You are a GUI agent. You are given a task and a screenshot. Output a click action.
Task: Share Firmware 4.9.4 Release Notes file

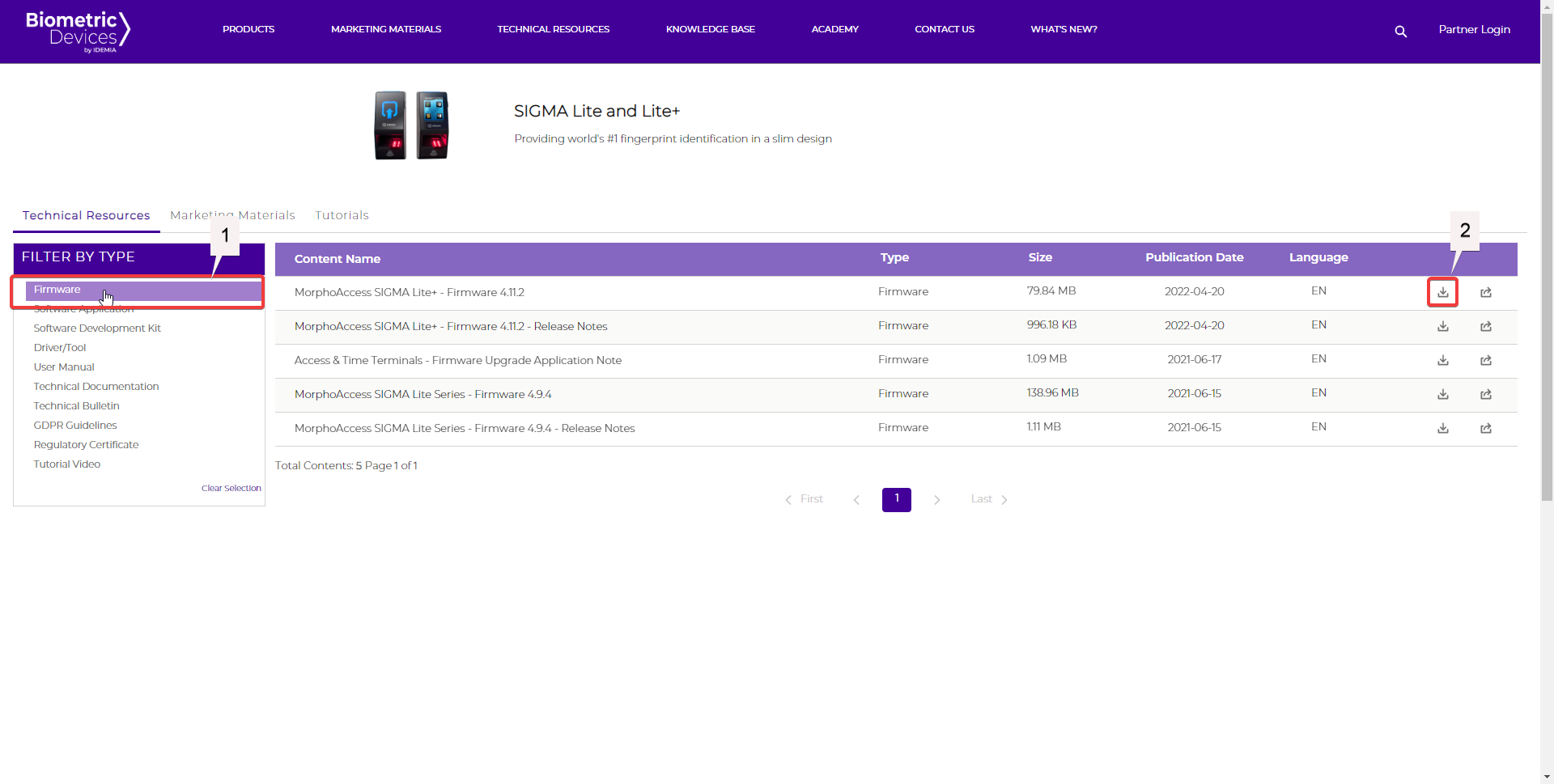[1486, 428]
